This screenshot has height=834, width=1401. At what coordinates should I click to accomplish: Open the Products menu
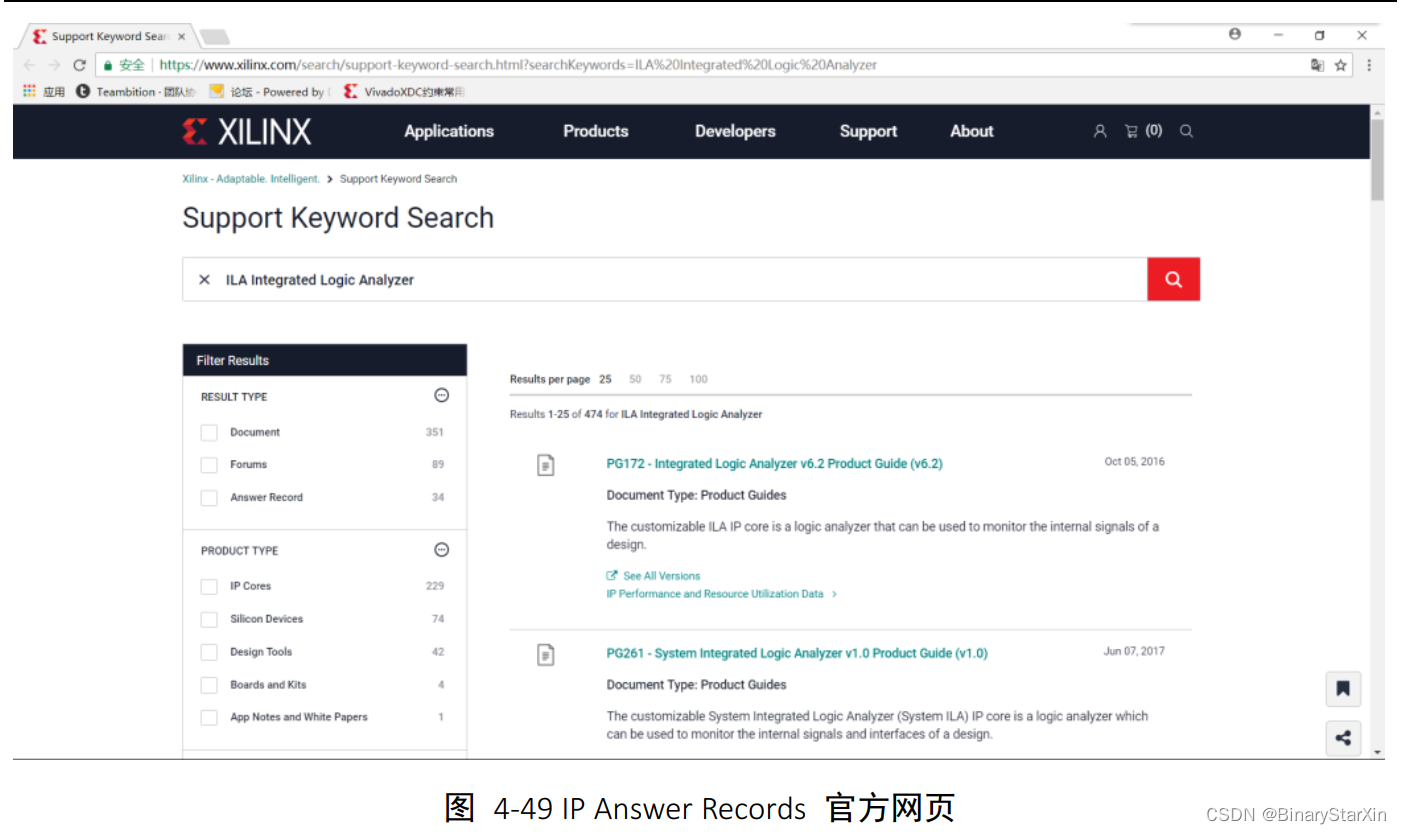point(596,131)
